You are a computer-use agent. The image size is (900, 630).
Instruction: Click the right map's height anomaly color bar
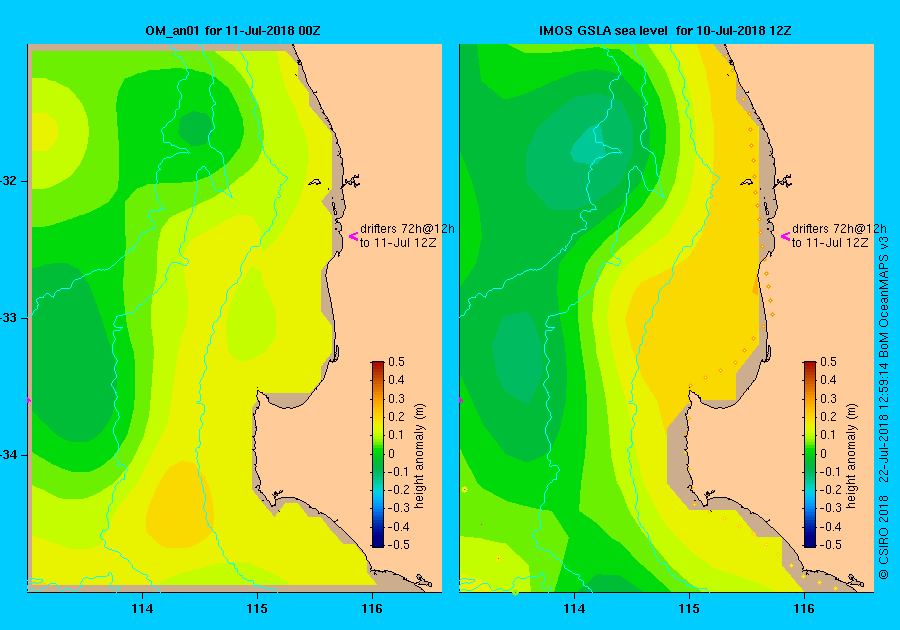click(x=809, y=454)
